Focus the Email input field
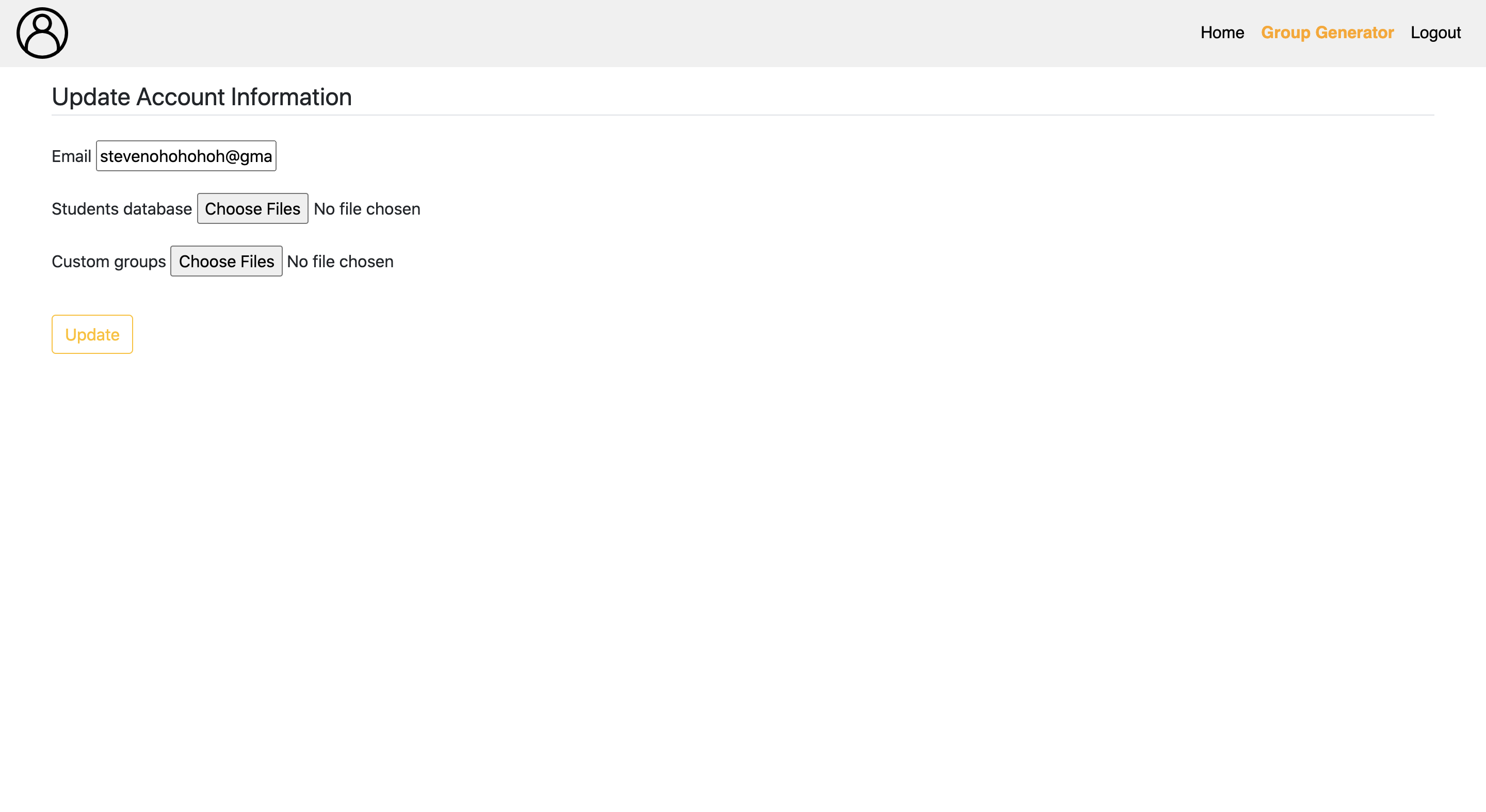This screenshot has height=812, width=1486. tap(186, 156)
